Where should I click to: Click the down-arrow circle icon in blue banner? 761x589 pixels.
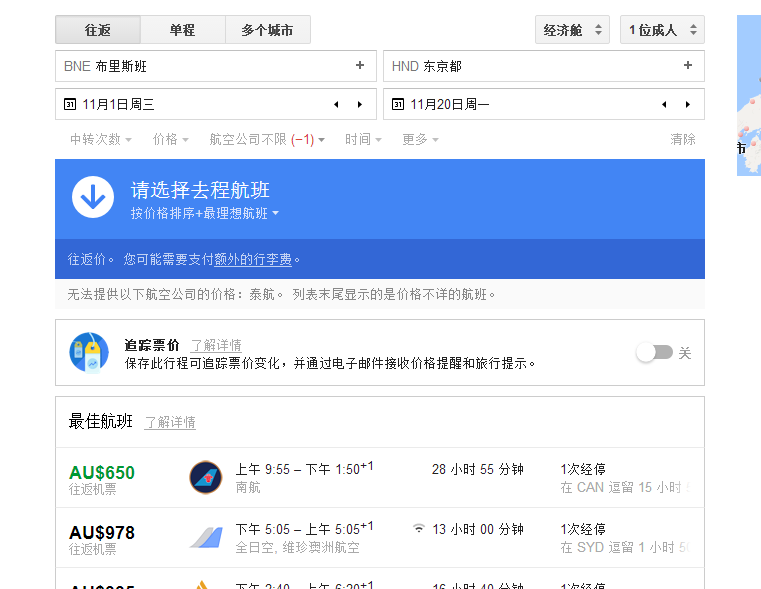coord(93,197)
